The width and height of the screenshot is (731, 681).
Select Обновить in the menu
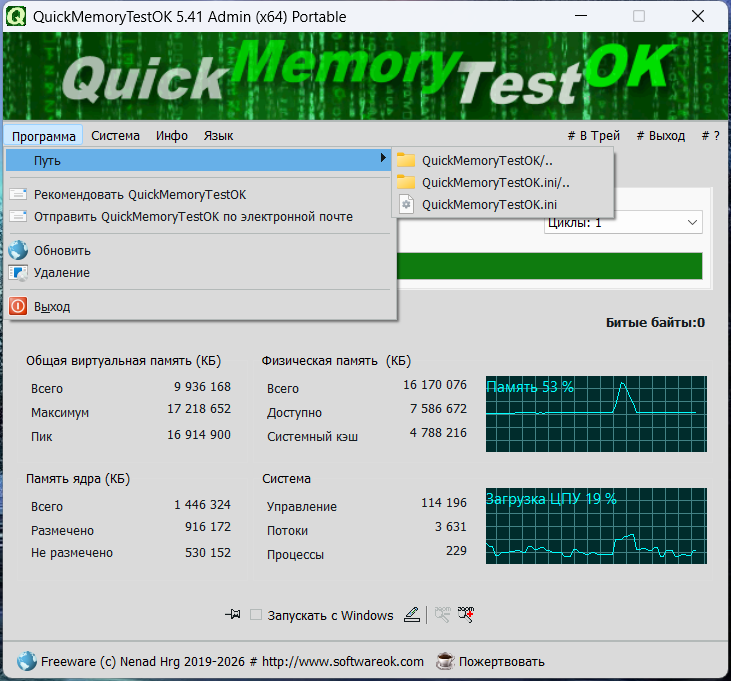pyautogui.click(x=199, y=251)
